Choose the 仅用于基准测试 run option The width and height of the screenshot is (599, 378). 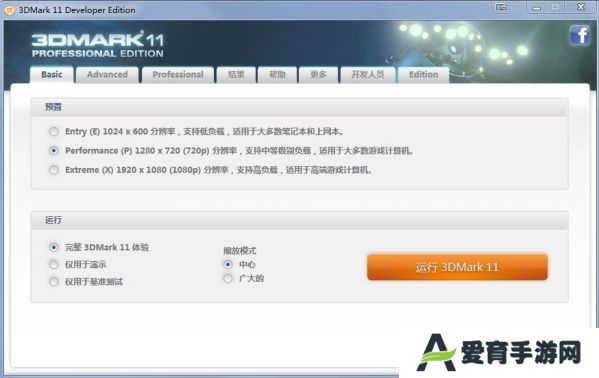[53, 282]
